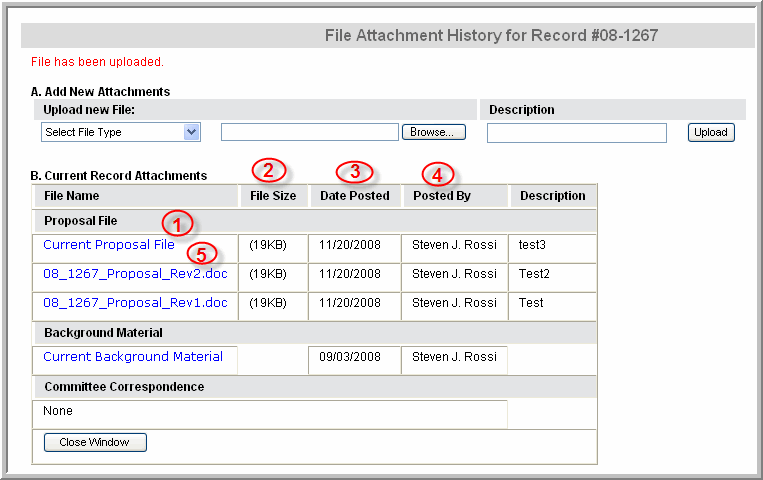Image resolution: width=763 pixels, height=480 pixels.
Task: Click the 'Upload new File:' label
Action: pos(89,110)
